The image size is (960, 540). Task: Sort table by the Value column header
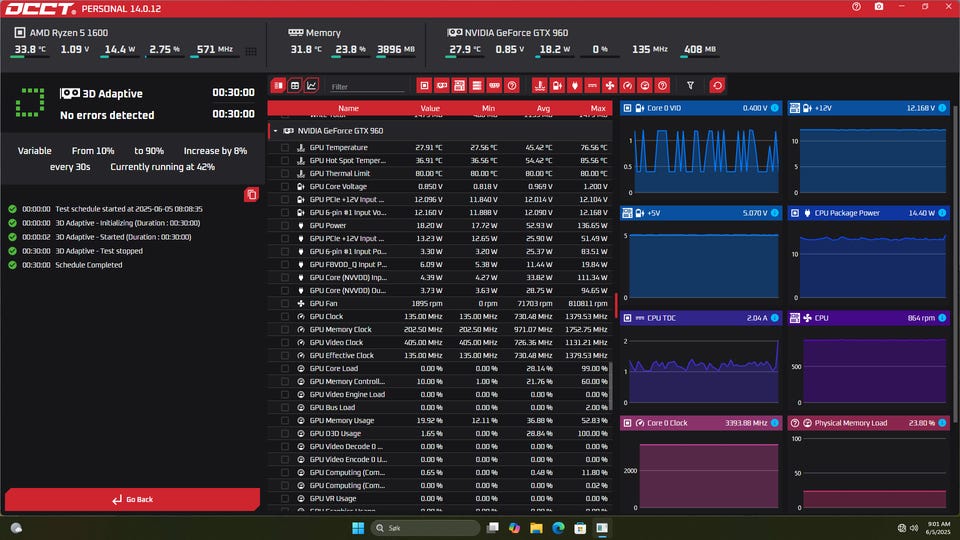coord(430,108)
